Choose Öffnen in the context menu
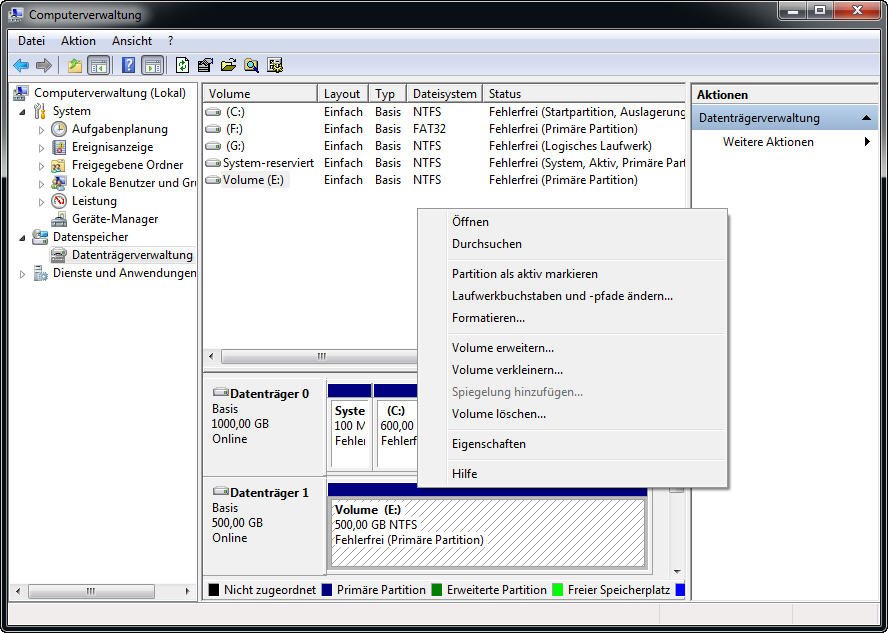The height and width of the screenshot is (633, 888). (573, 222)
